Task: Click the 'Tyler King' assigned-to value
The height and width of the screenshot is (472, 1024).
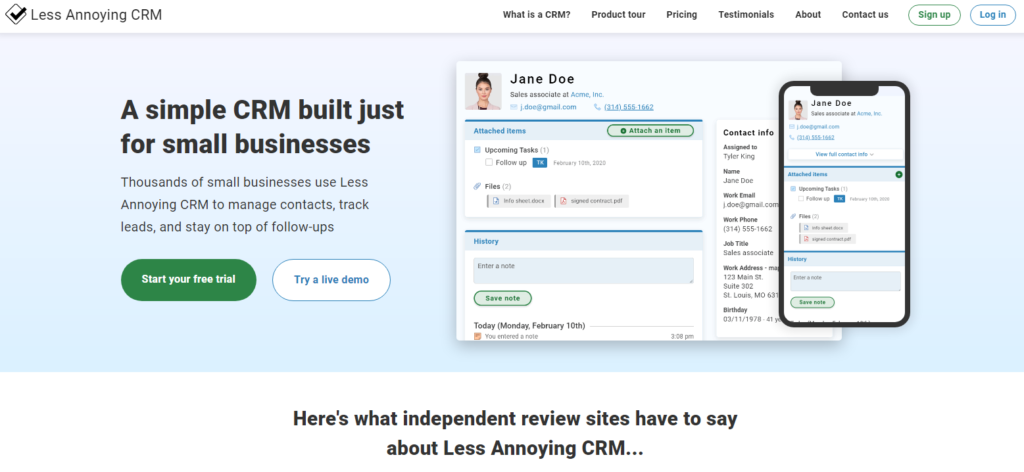Action: [x=739, y=157]
